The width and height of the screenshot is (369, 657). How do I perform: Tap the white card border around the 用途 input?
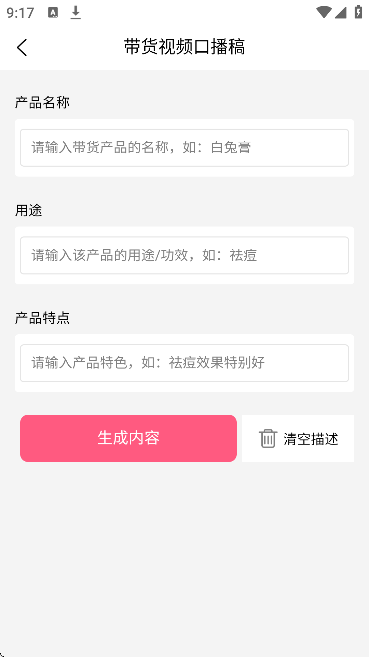(184, 279)
